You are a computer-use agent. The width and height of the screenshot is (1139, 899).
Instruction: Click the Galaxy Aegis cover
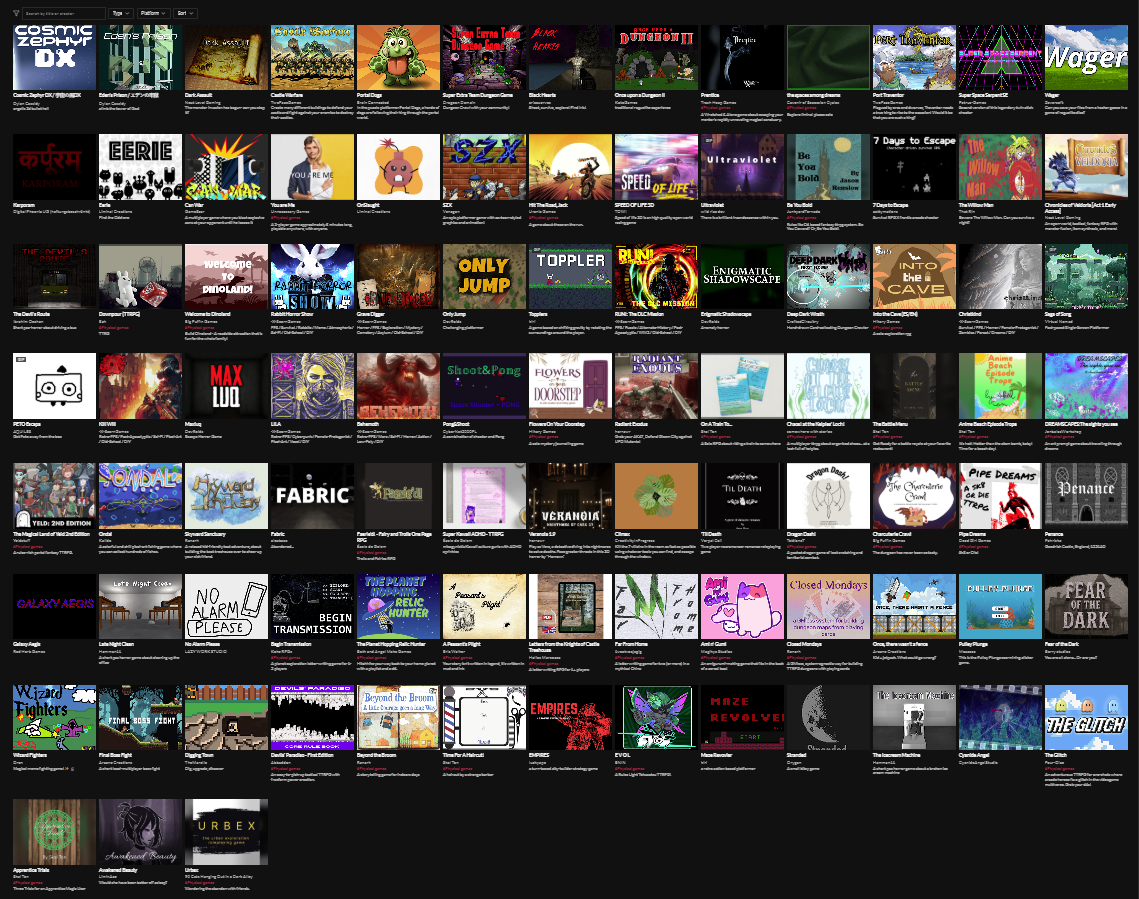(x=54, y=606)
